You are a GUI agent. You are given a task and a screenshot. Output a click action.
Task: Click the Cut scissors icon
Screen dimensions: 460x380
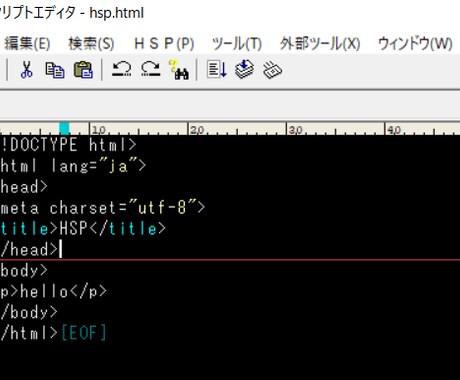[x=27, y=70]
